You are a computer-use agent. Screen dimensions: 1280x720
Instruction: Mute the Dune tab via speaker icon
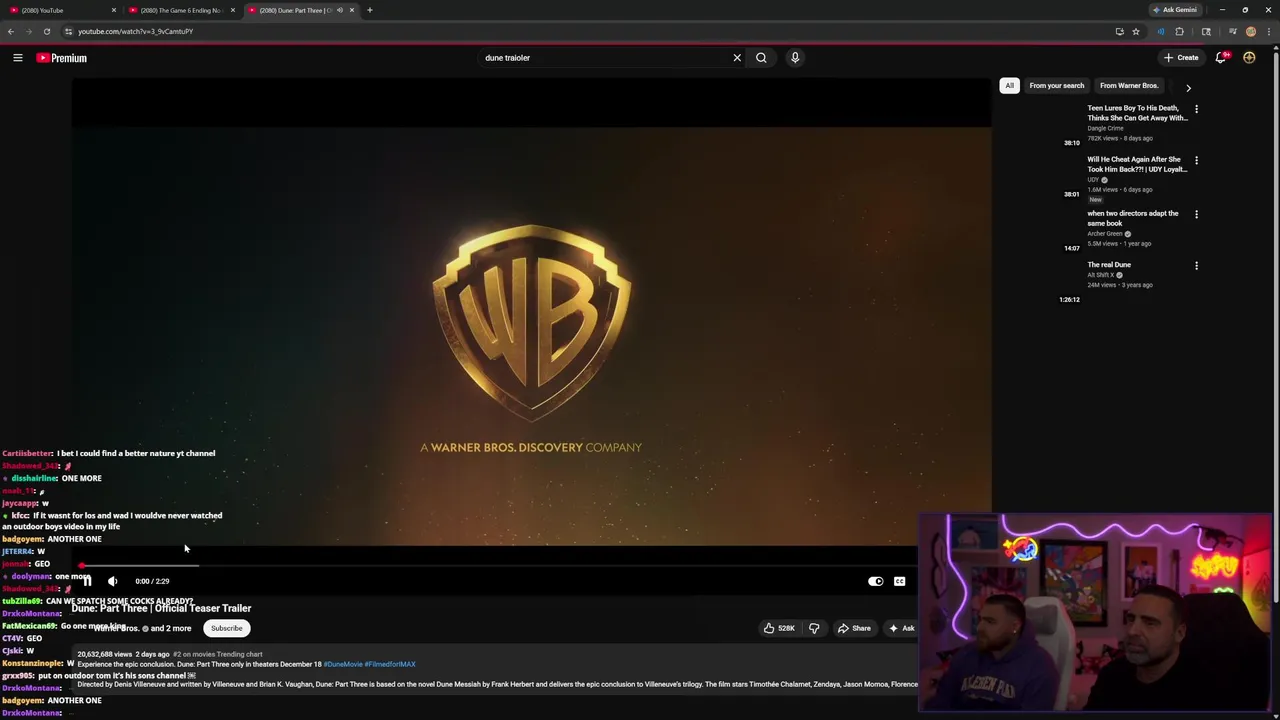point(340,10)
